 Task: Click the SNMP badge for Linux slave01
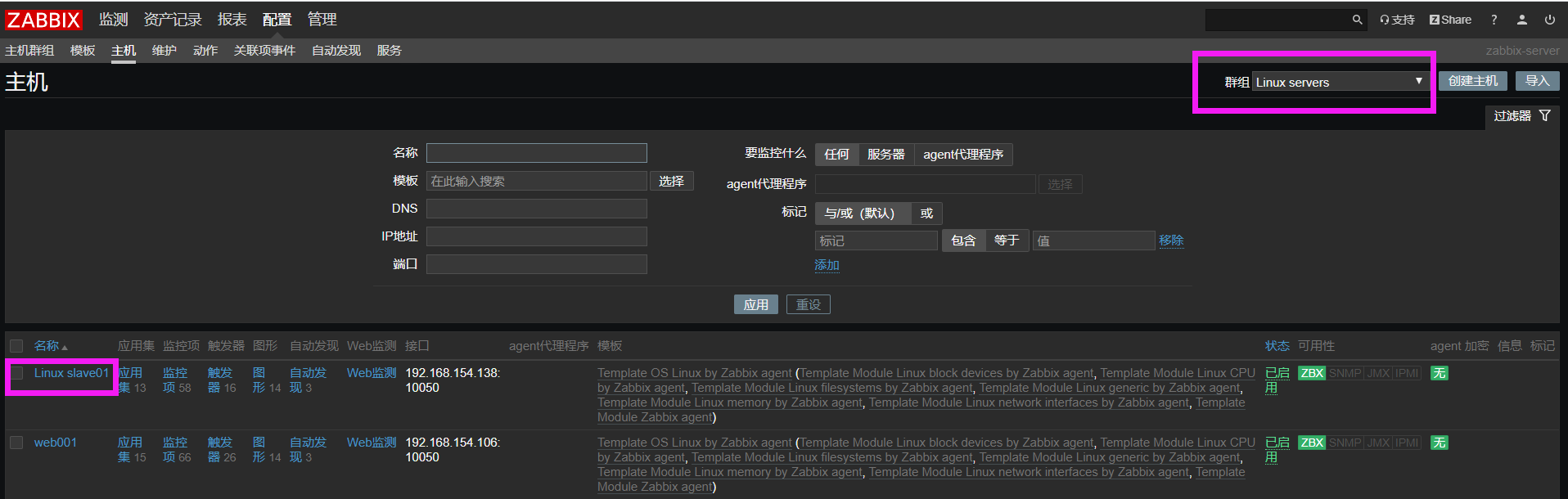click(1345, 373)
